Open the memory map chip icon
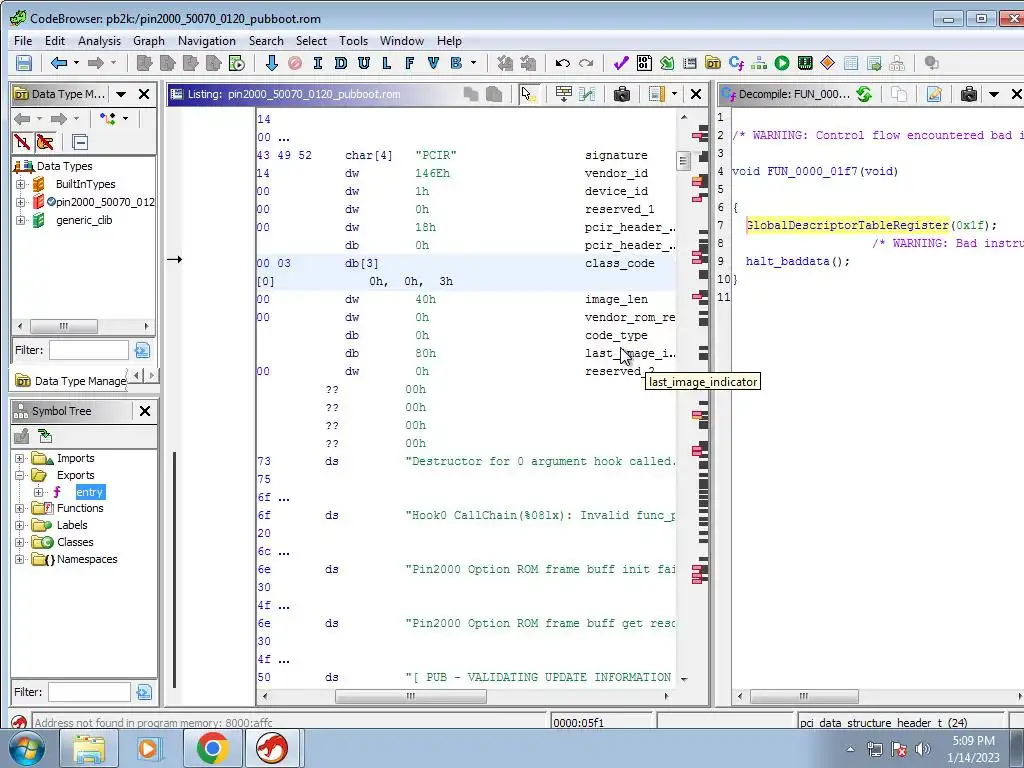 805,63
